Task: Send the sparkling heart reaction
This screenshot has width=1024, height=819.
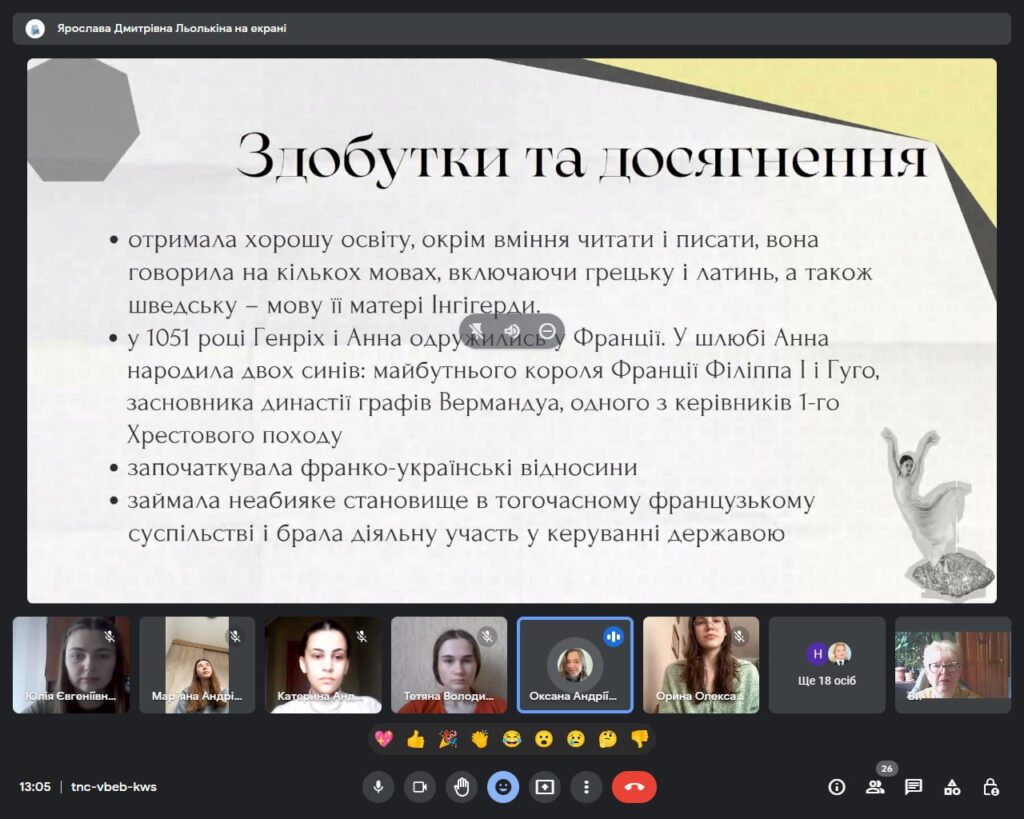Action: coord(383,739)
